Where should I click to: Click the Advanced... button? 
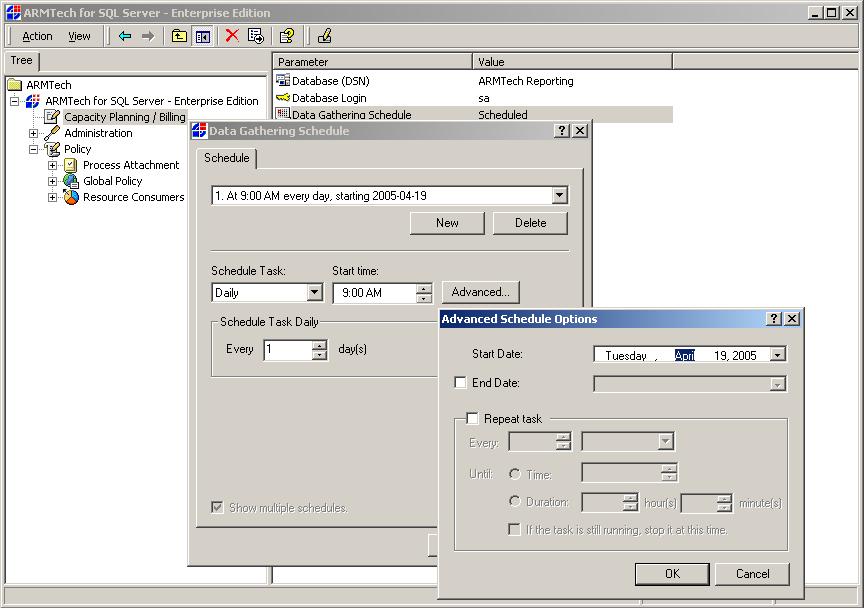point(480,292)
